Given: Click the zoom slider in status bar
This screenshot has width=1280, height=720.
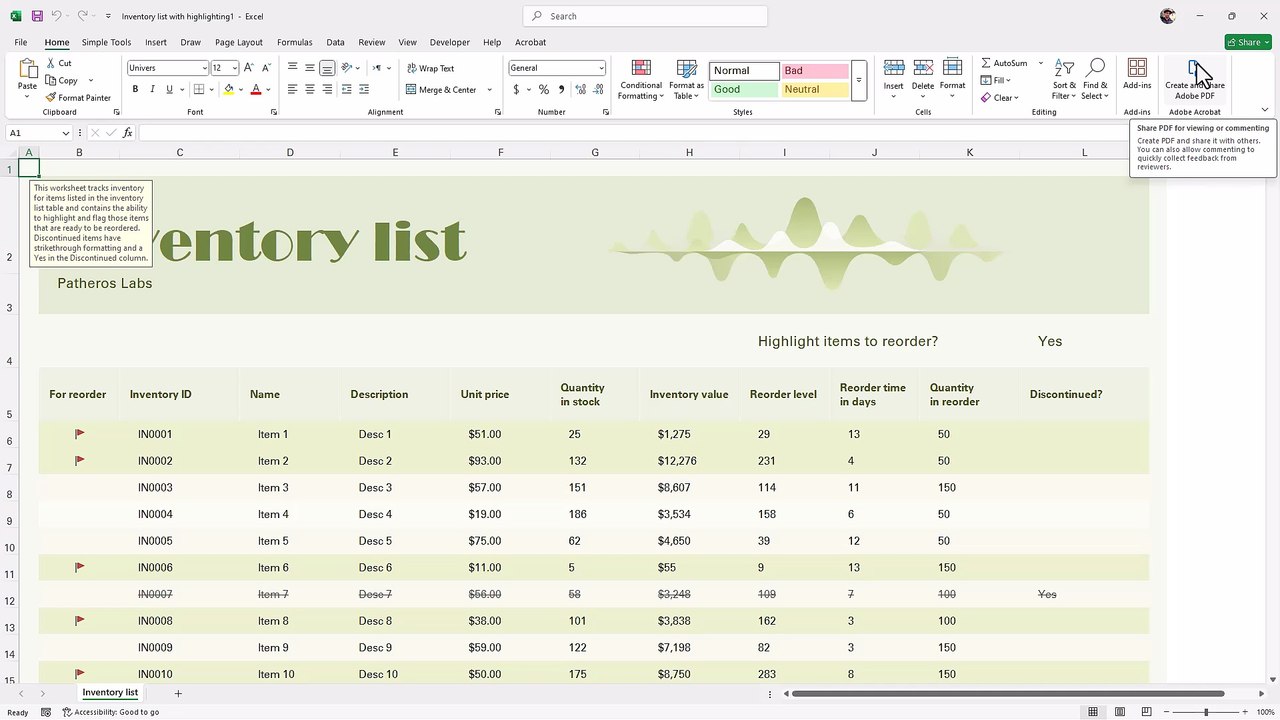Looking at the screenshot, I should point(1206,712).
